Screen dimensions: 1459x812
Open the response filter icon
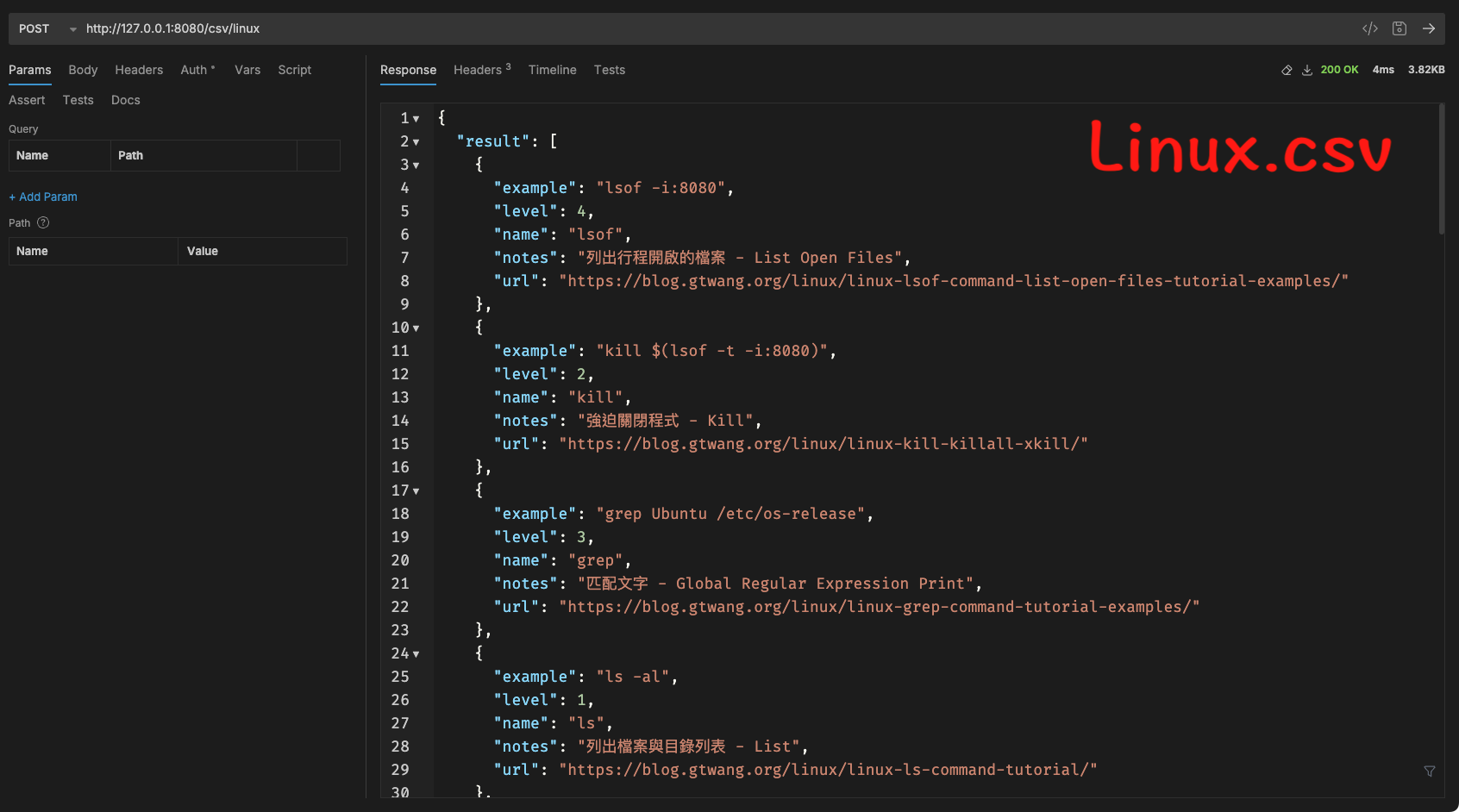pyautogui.click(x=1430, y=771)
